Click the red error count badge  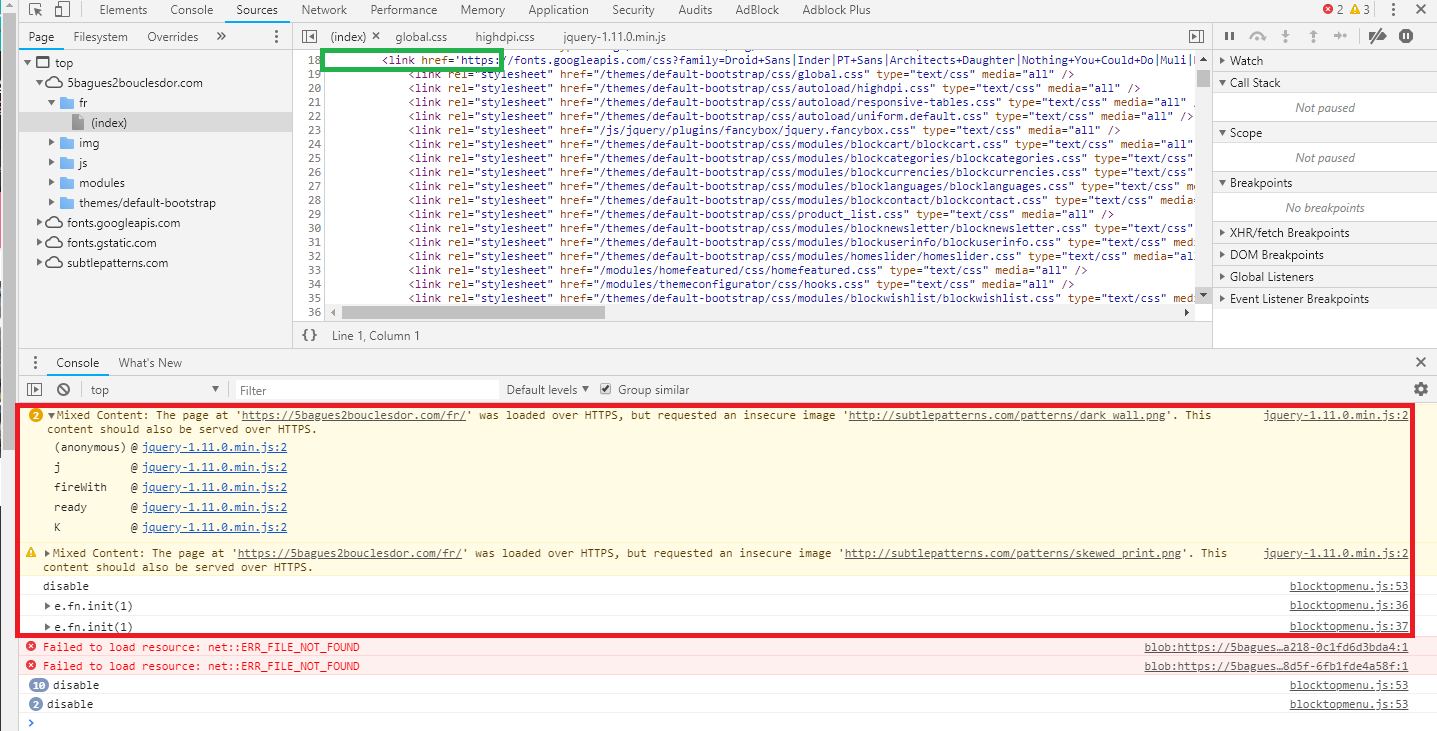(1333, 10)
